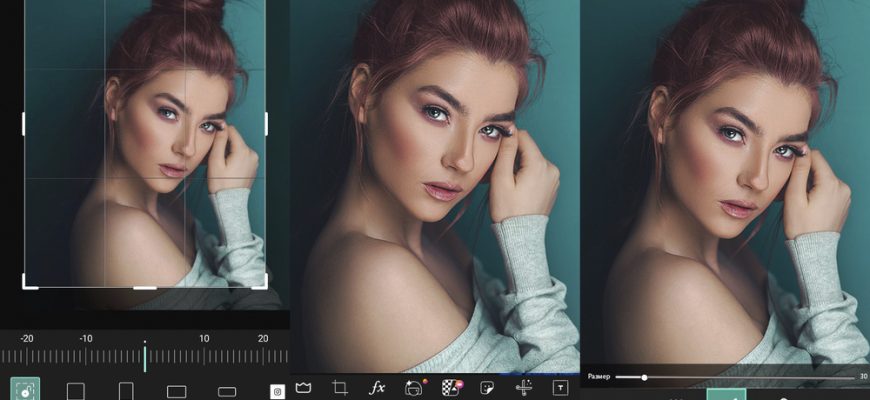Click the 10 degree mark on rotation ruler
This screenshot has height=400, width=870.
tap(204, 356)
